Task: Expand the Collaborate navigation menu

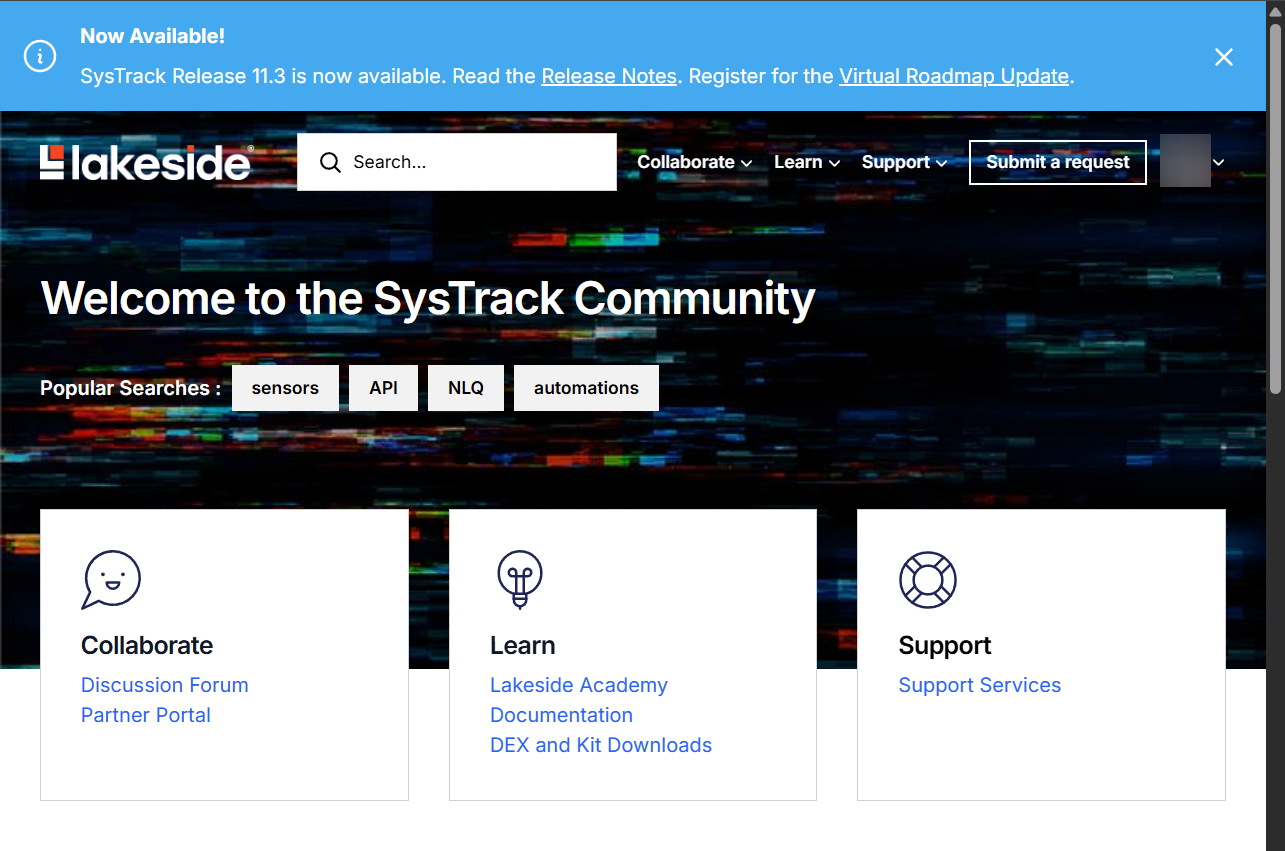Action: point(695,162)
